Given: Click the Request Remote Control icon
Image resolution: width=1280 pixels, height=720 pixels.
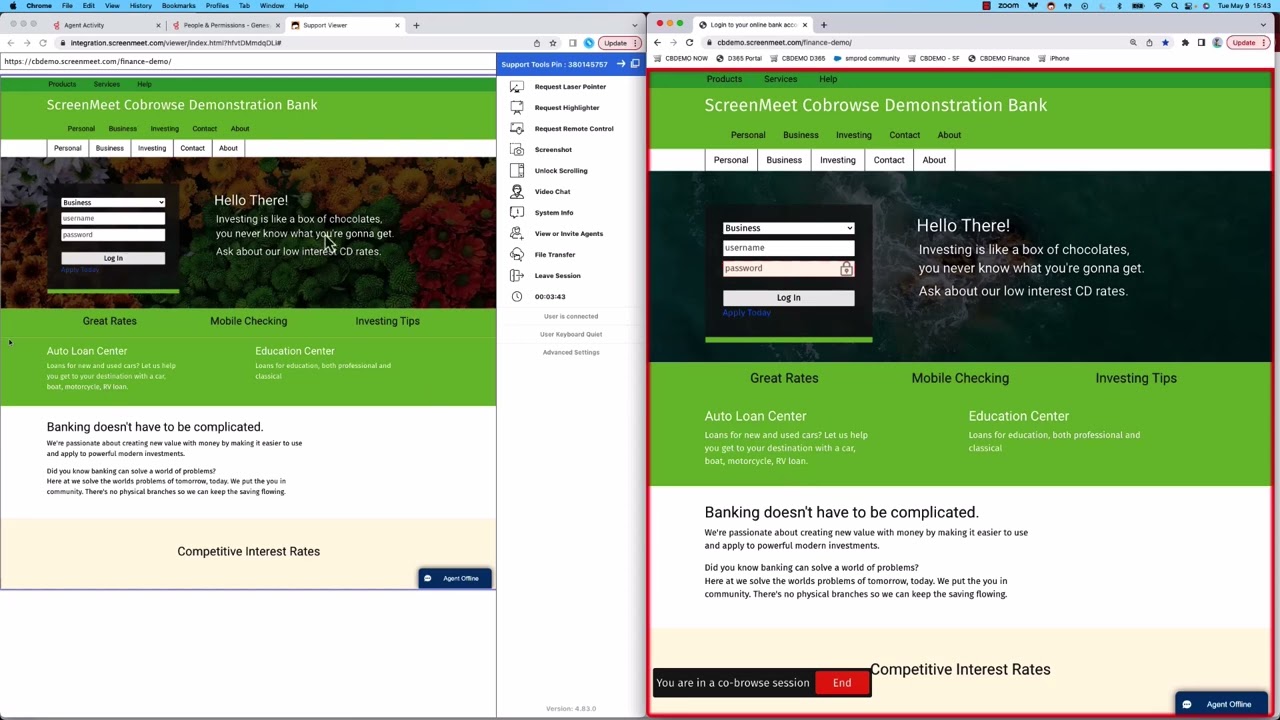Looking at the screenshot, I should 516,128.
